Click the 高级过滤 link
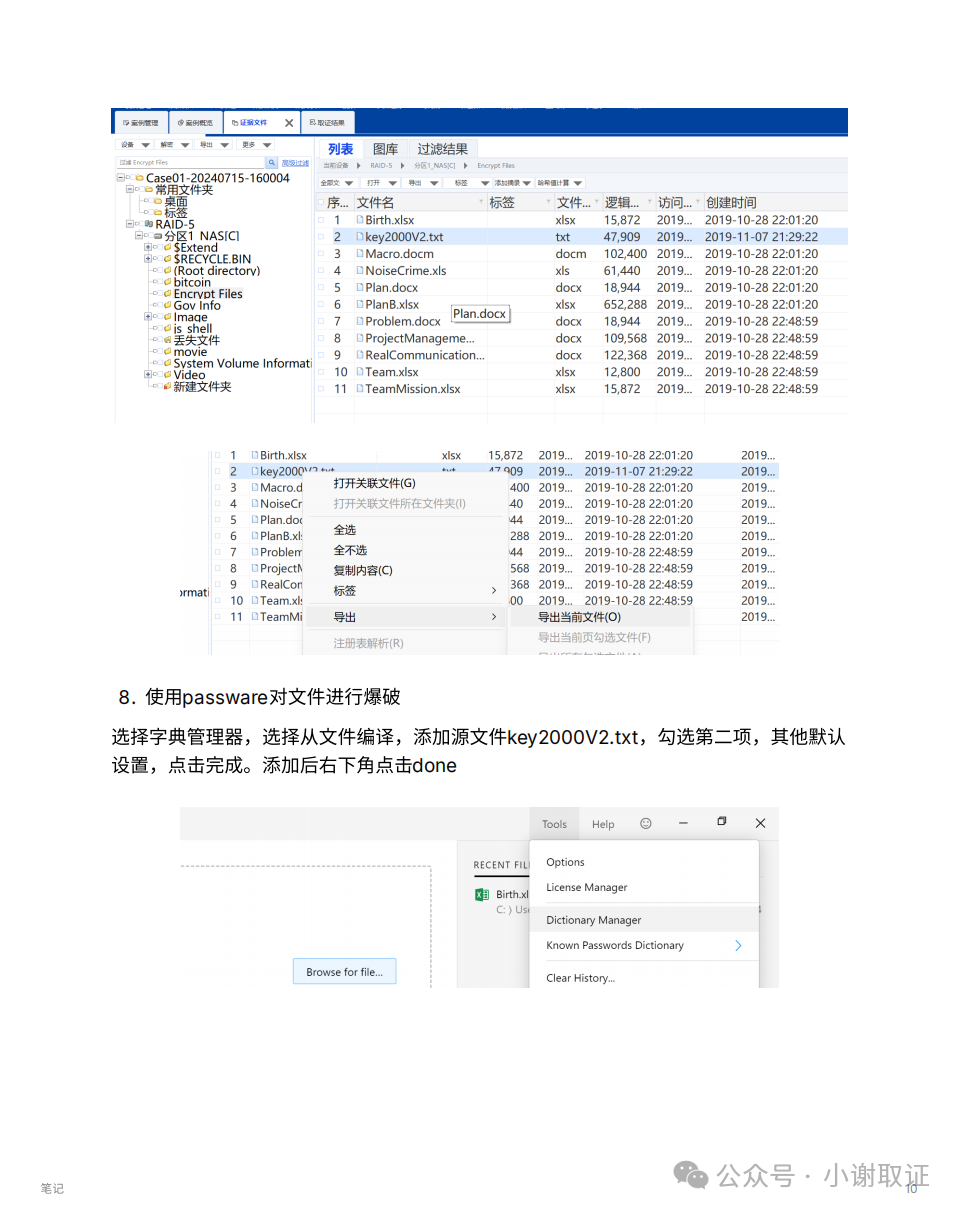This screenshot has width=960, height=1214. click(295, 162)
